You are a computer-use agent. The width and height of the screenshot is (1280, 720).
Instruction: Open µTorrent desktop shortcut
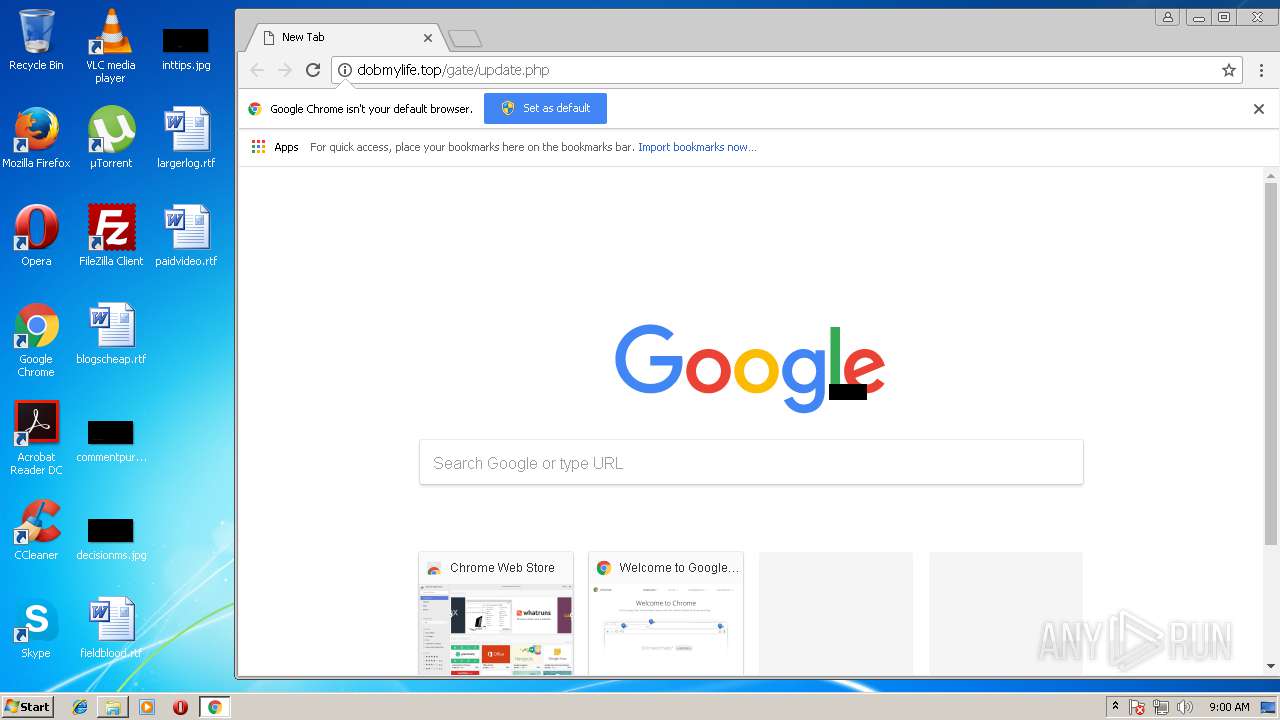(x=111, y=138)
